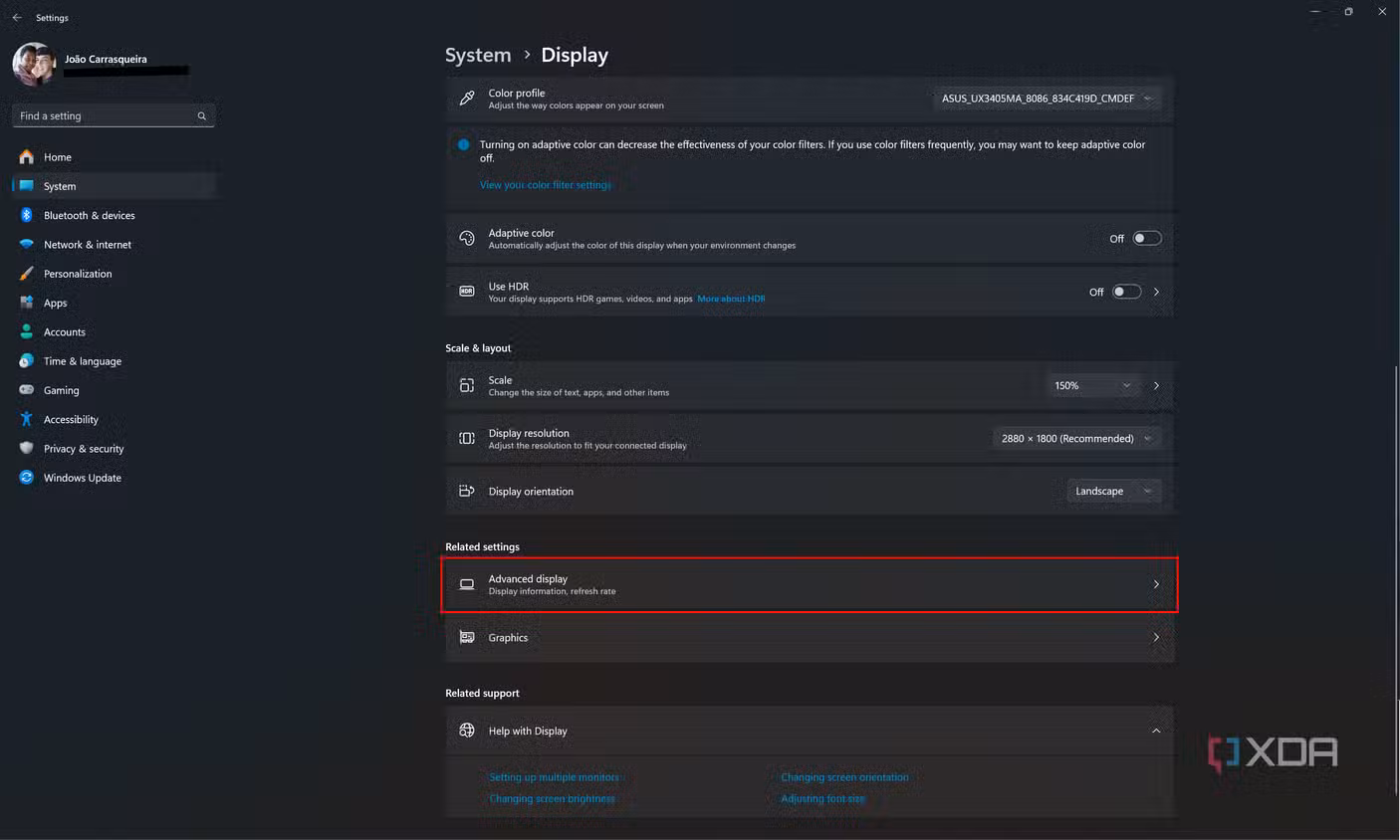This screenshot has width=1400, height=840.
Task: Expand the Use HDR settings chevron
Action: tap(1156, 292)
